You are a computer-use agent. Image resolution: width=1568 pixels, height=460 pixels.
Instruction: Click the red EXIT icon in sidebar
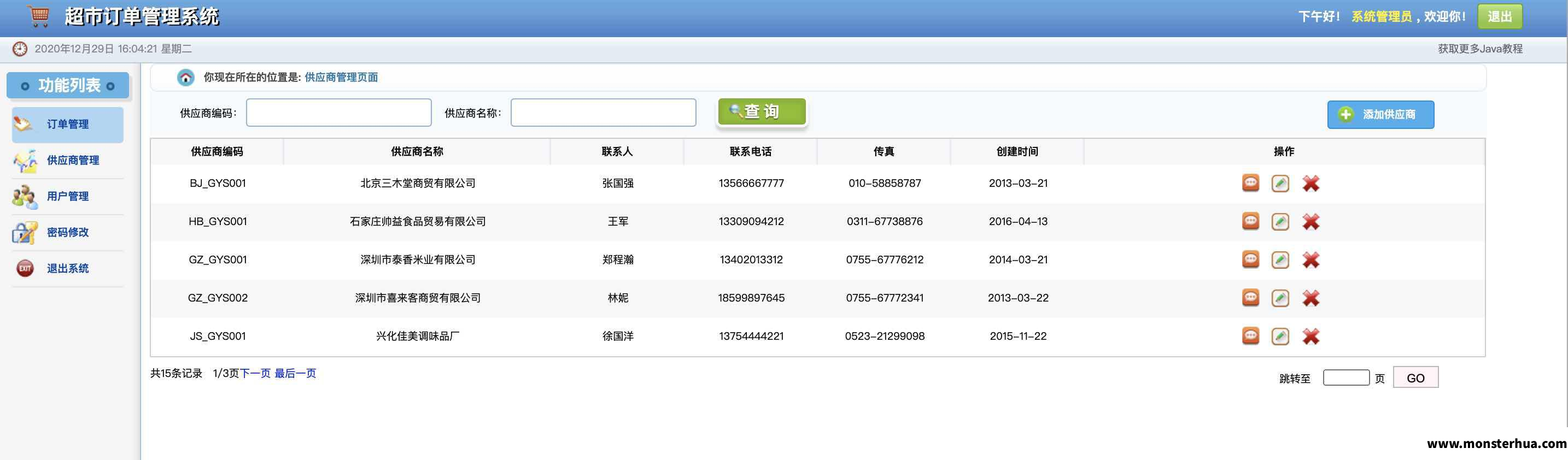(25, 268)
